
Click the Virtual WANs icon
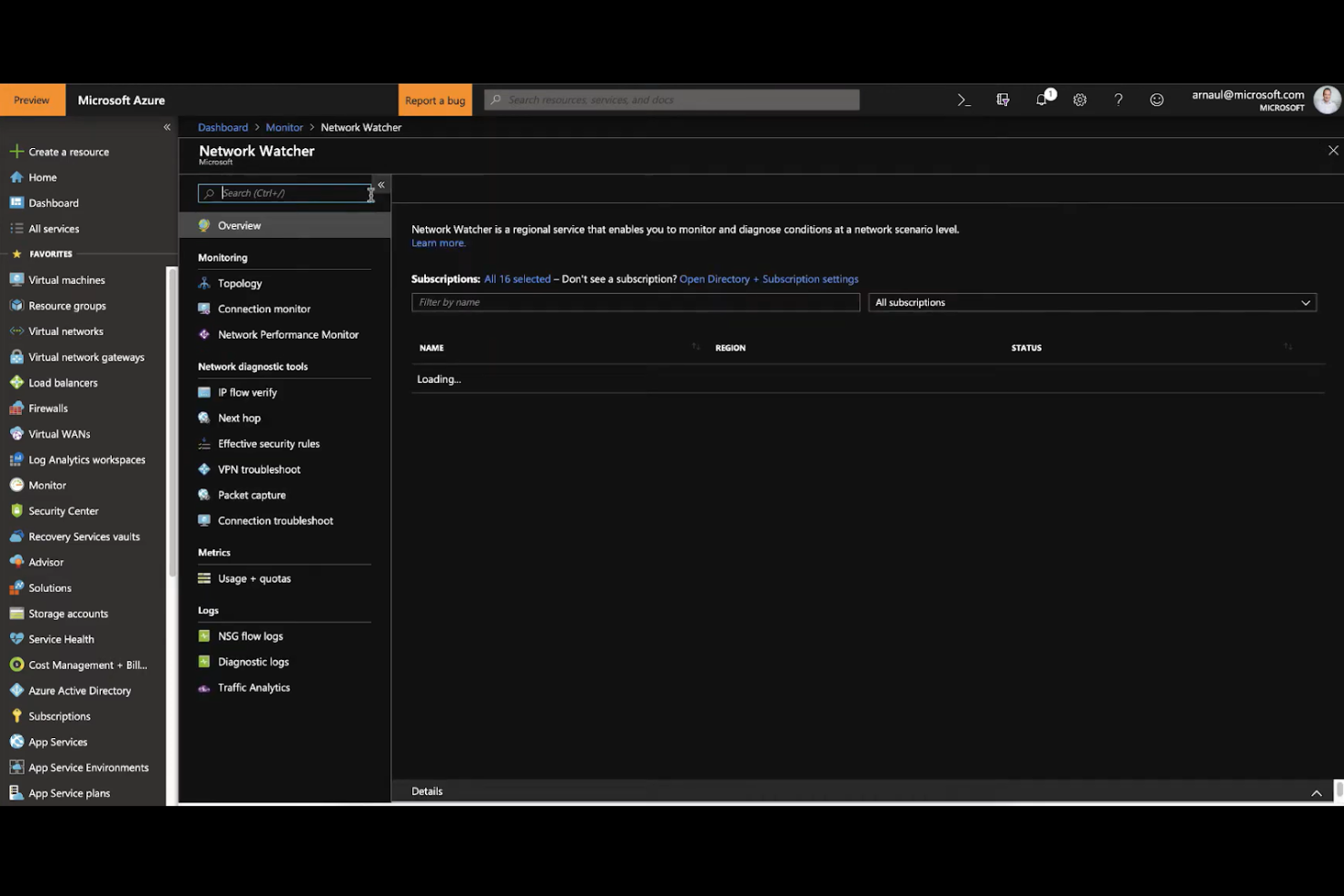point(16,433)
